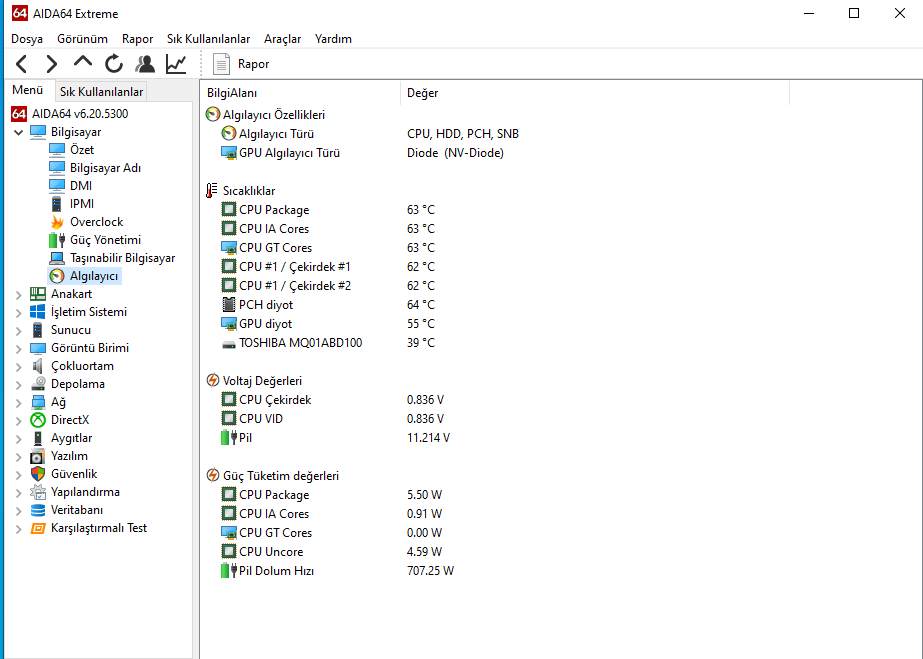Viewport: 923px width, 659px height.
Task: Click the Çokluortam speaker icon
Action: [x=38, y=366]
